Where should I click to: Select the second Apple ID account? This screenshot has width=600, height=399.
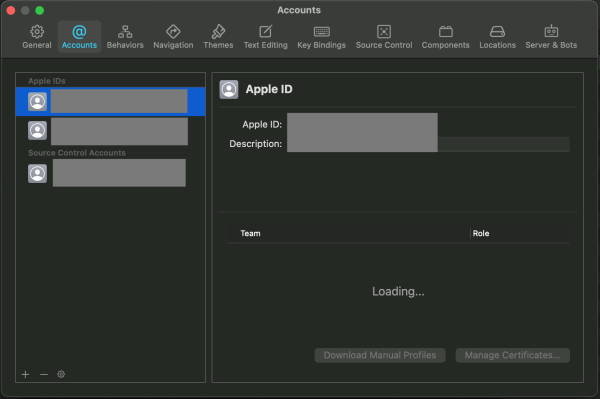pos(111,131)
